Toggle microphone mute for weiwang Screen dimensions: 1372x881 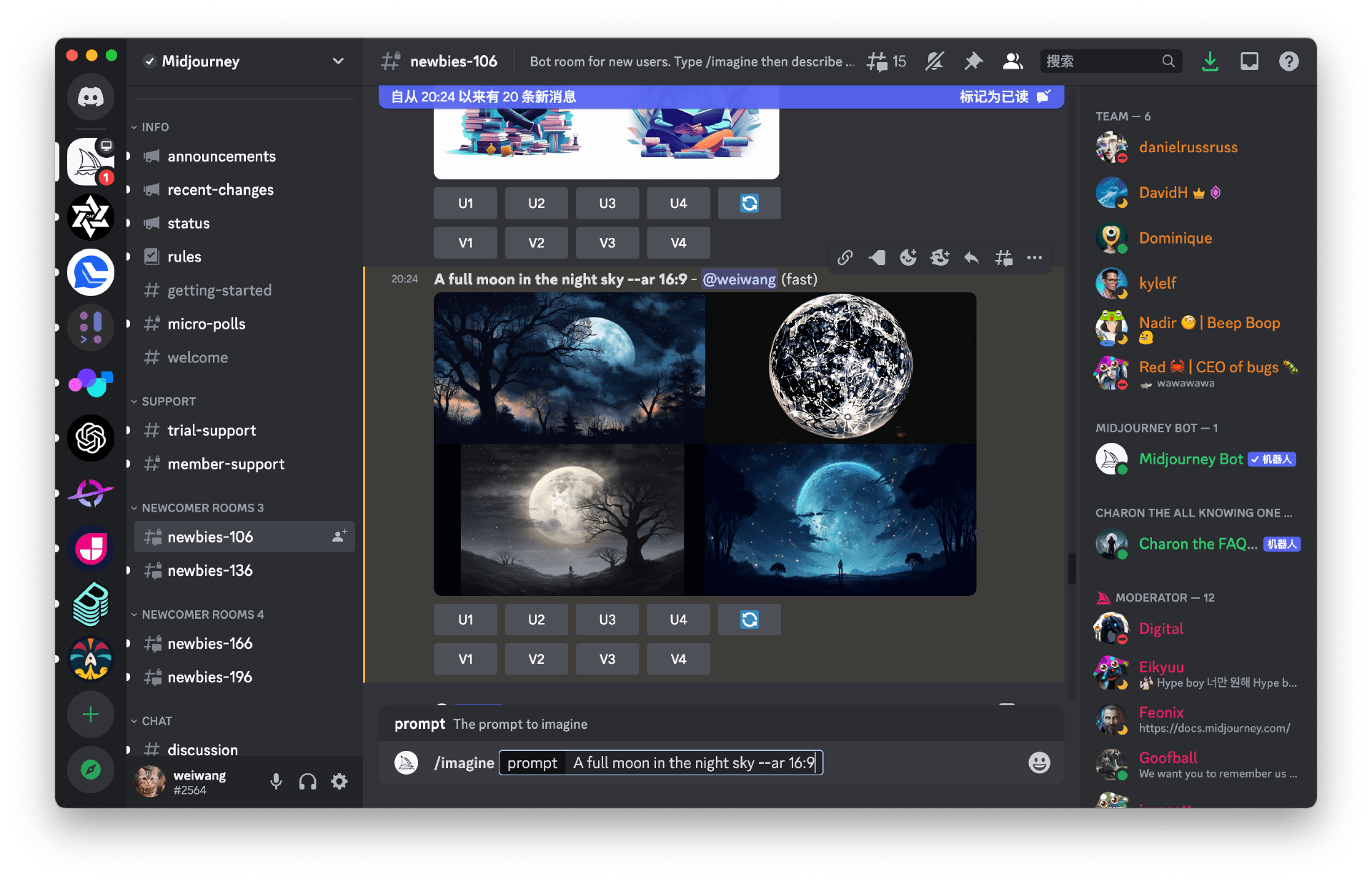click(x=276, y=782)
